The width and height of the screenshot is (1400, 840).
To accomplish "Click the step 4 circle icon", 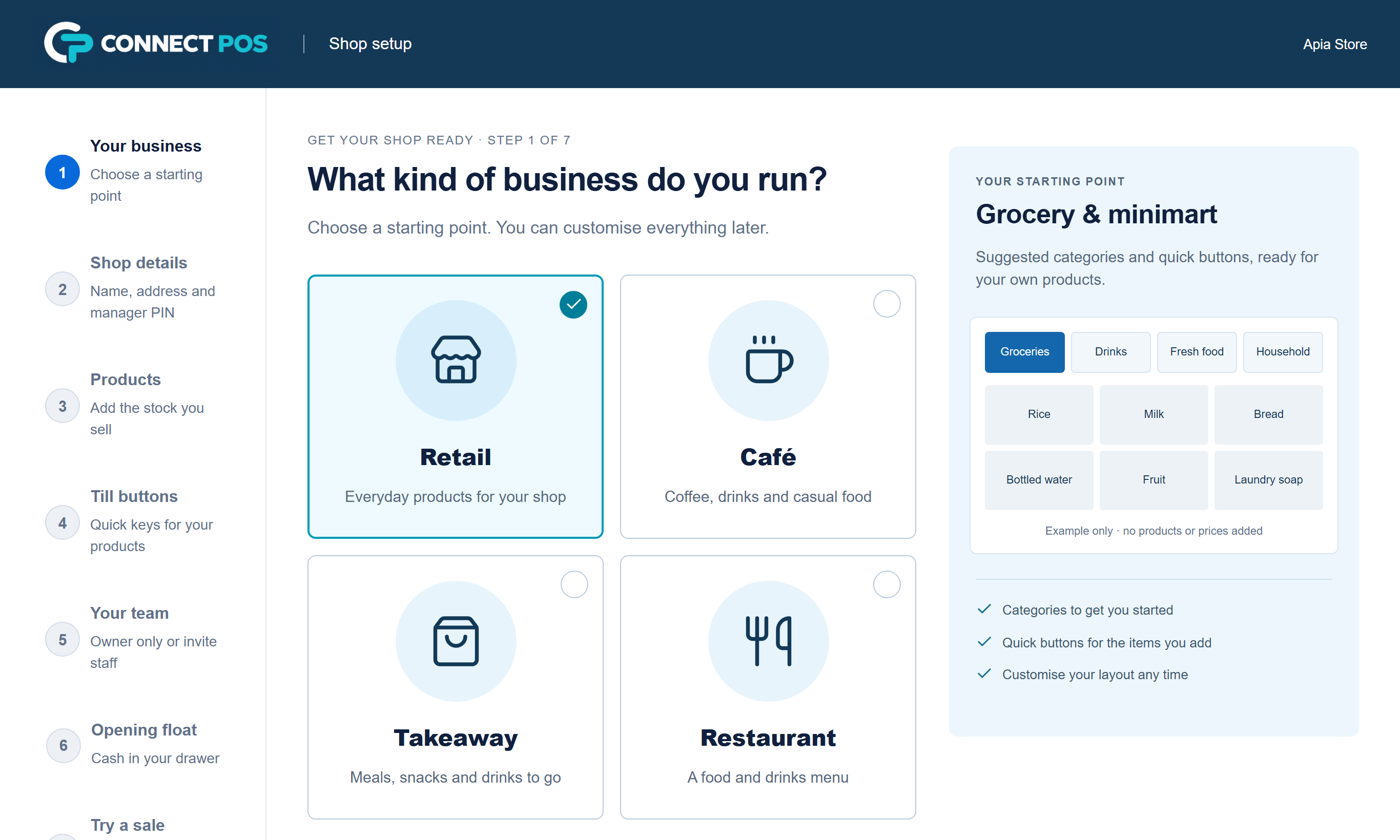I will coord(63,522).
